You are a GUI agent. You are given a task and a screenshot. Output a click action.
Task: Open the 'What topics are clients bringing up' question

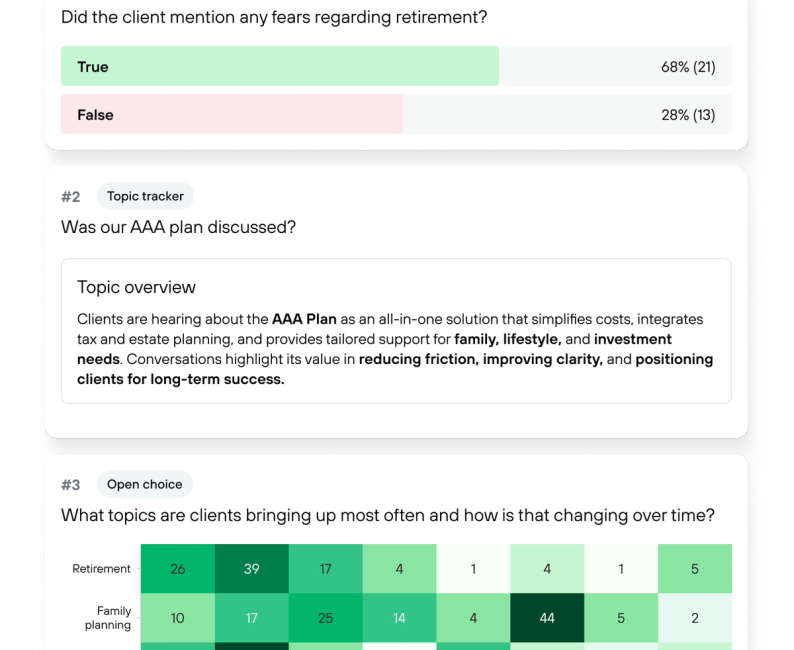(x=387, y=516)
